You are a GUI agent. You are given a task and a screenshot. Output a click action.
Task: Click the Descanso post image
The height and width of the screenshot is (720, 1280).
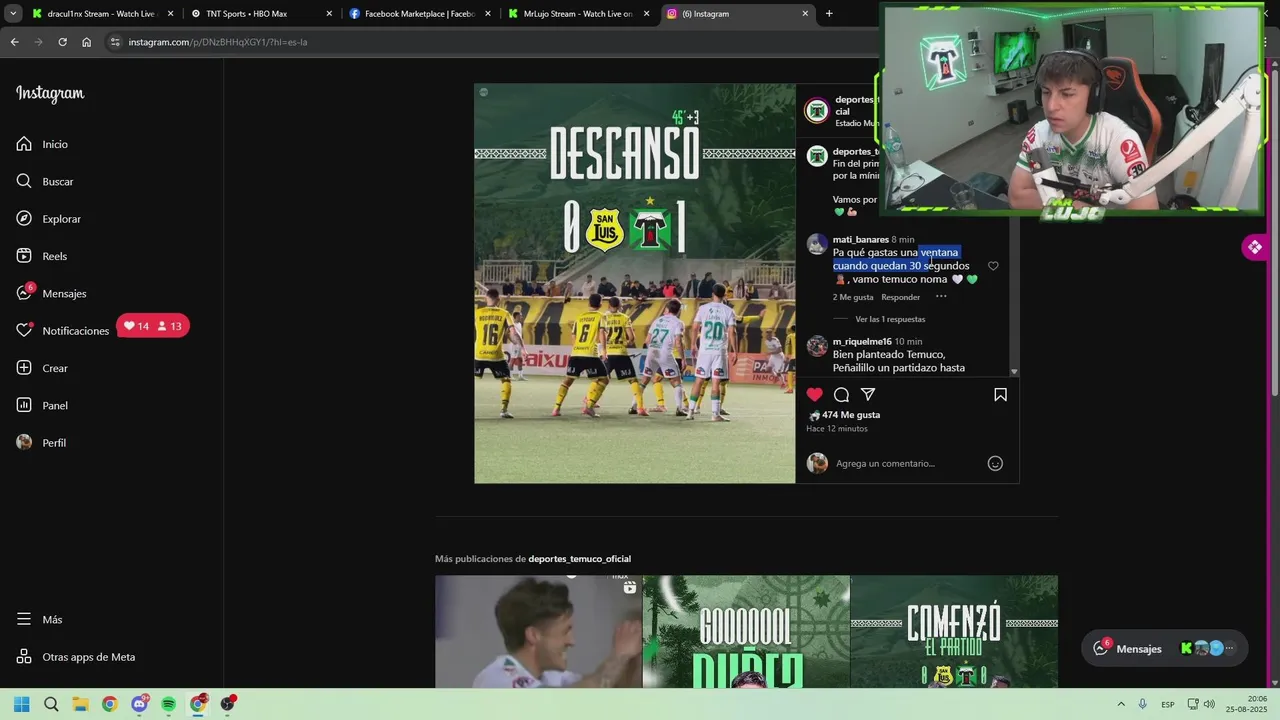click(x=635, y=283)
